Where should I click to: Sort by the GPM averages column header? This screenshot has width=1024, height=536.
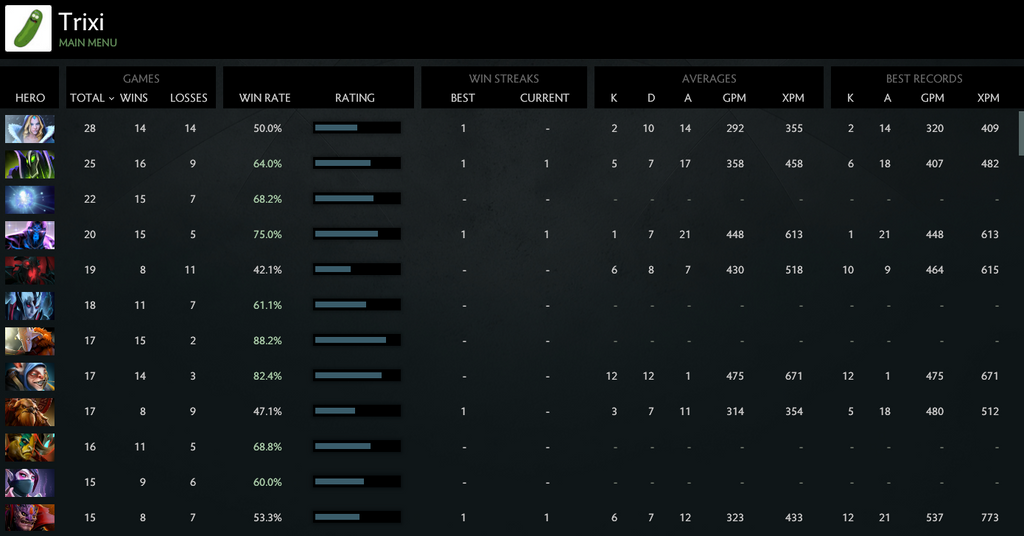pyautogui.click(x=734, y=98)
